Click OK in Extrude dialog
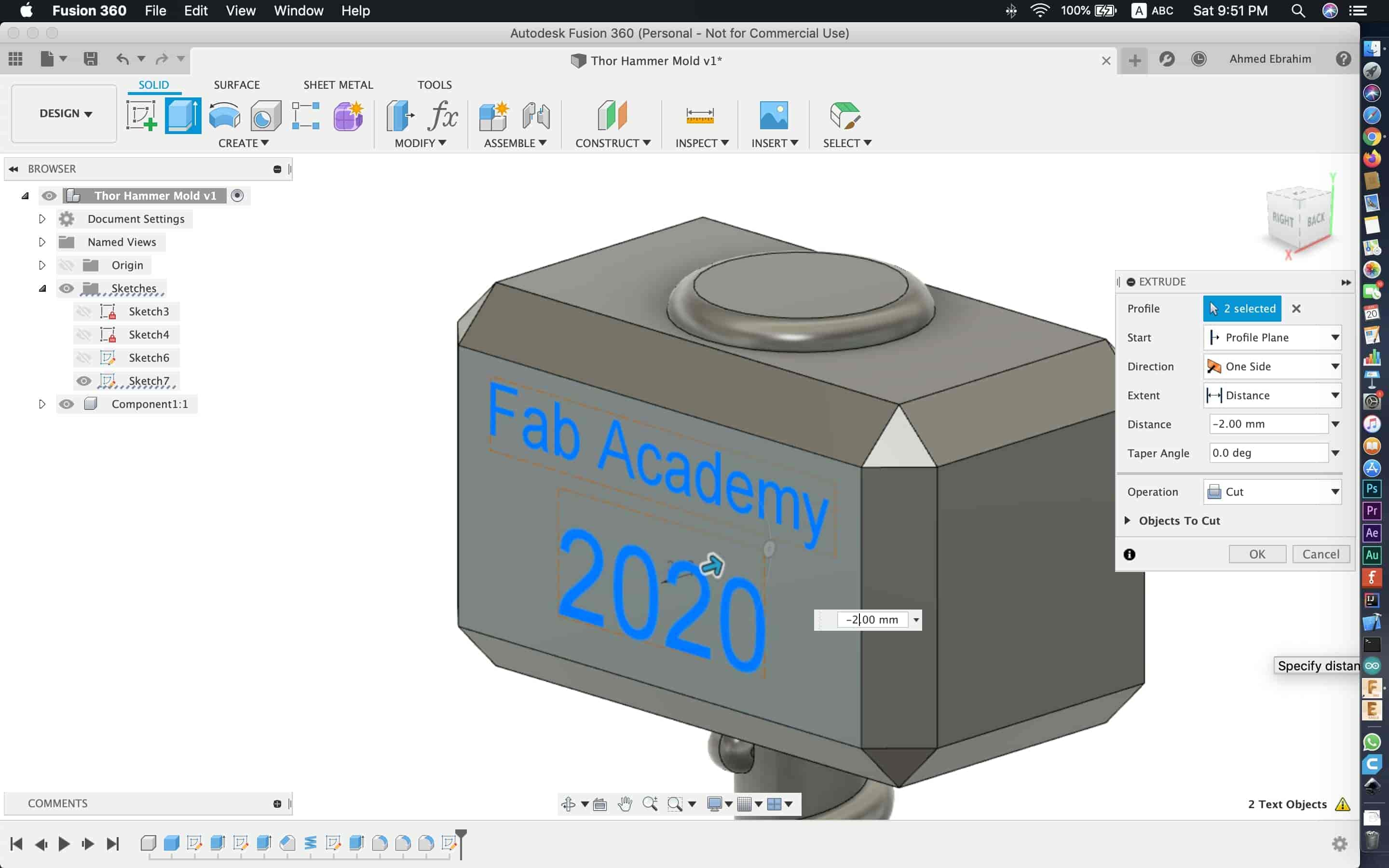 pyautogui.click(x=1257, y=554)
